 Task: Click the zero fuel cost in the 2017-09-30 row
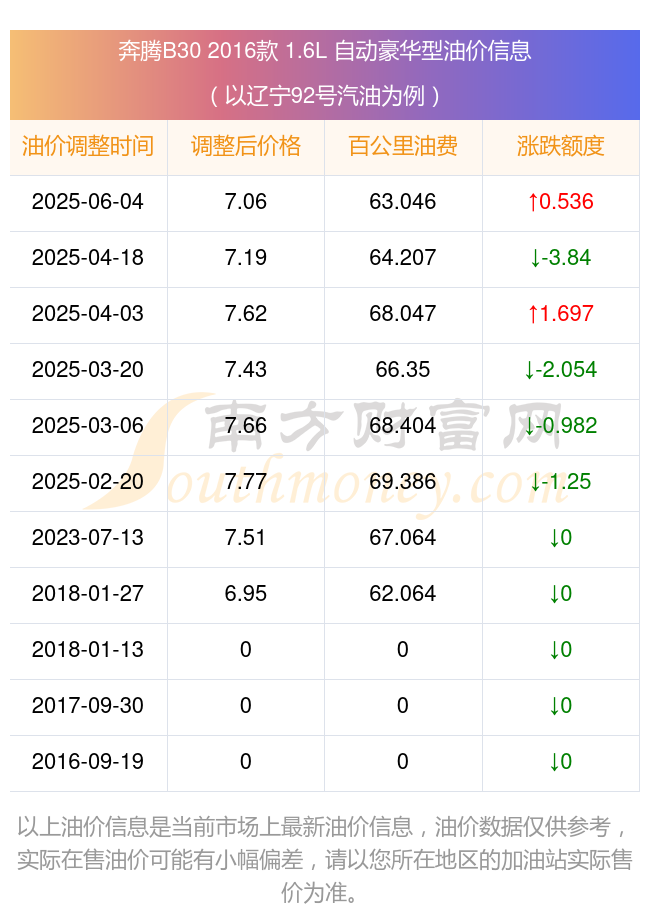point(403,706)
